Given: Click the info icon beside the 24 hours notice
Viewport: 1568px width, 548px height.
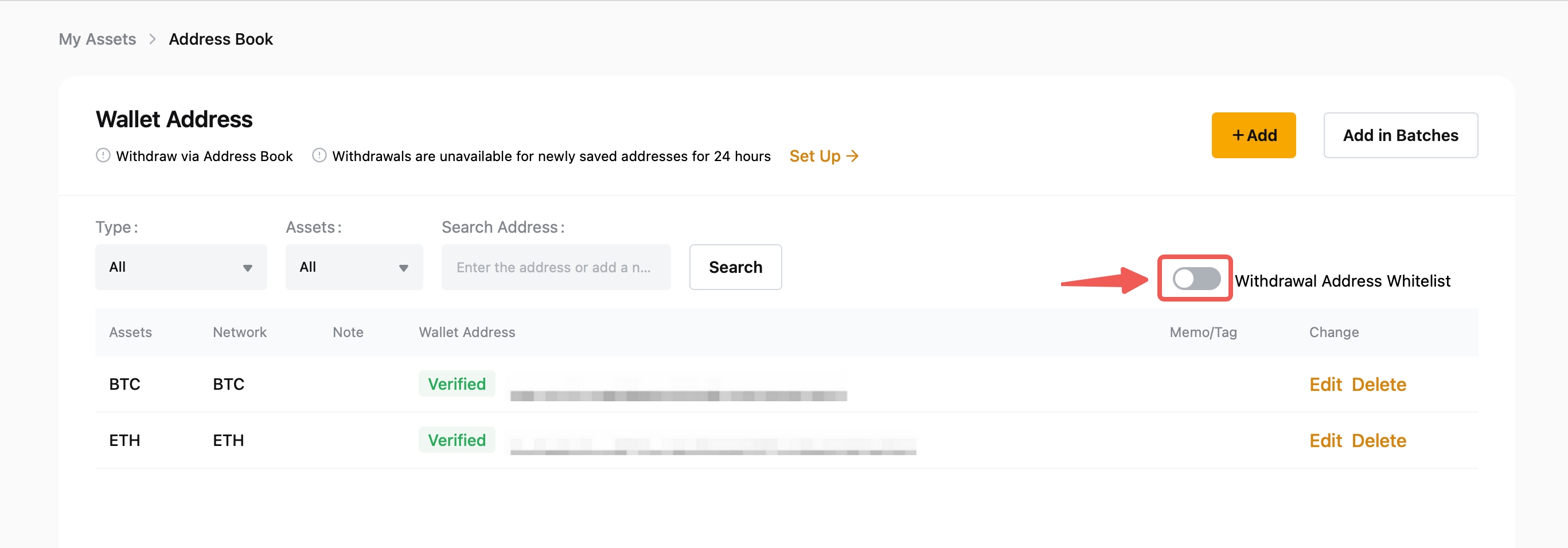Looking at the screenshot, I should click(319, 156).
